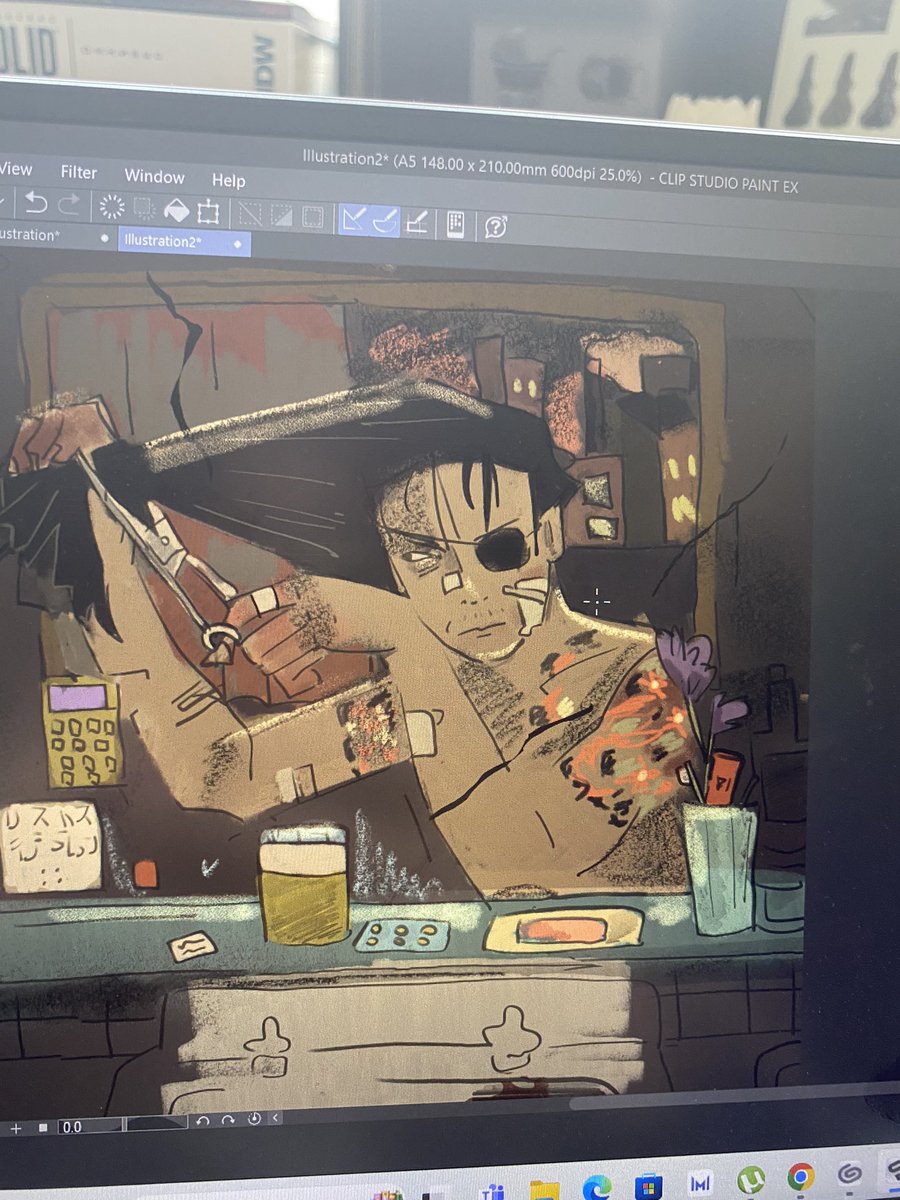Open Microsoft Teams from the taskbar
The width and height of the screenshot is (900, 1200).
(491, 1192)
